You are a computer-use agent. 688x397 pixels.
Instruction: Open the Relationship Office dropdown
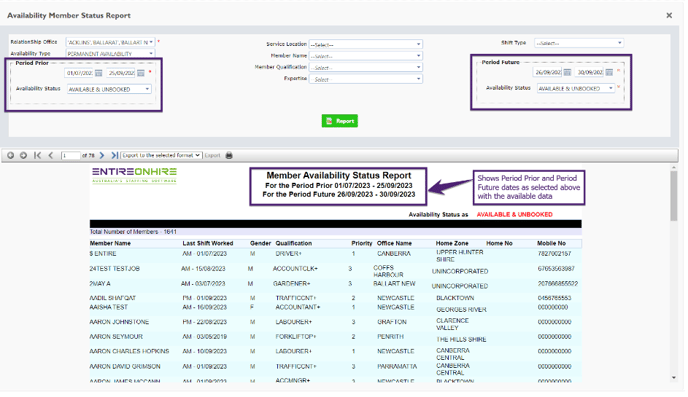click(110, 42)
